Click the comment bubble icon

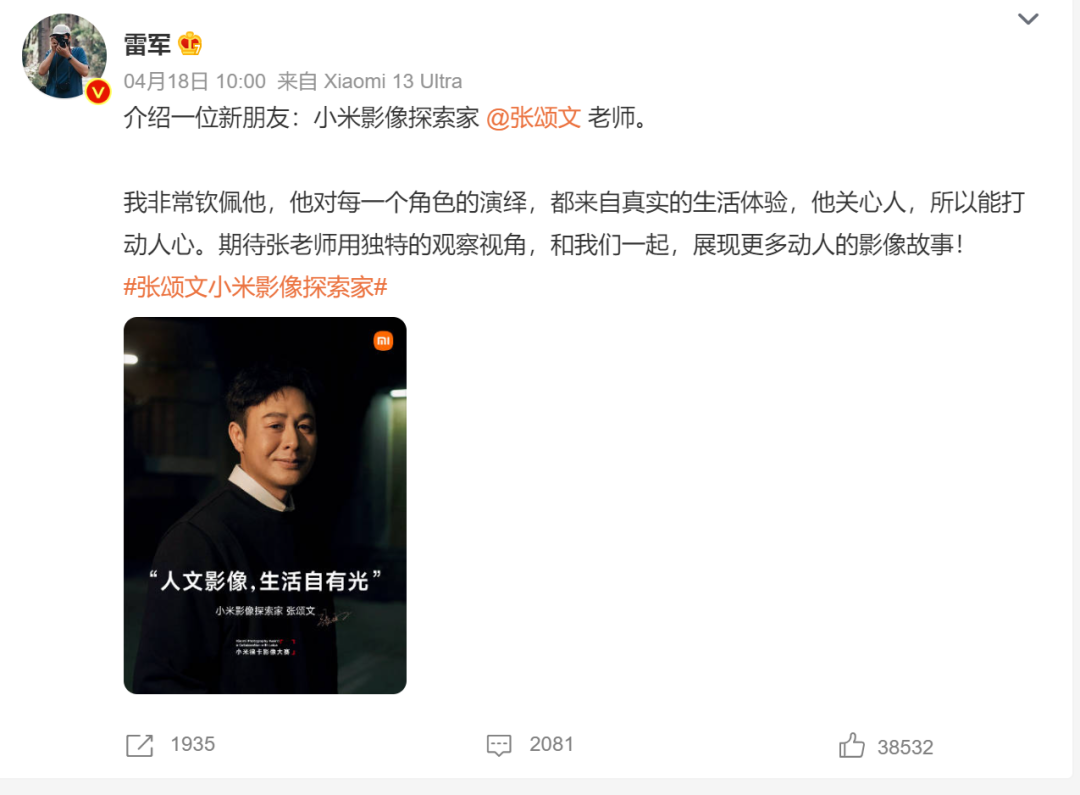click(499, 745)
